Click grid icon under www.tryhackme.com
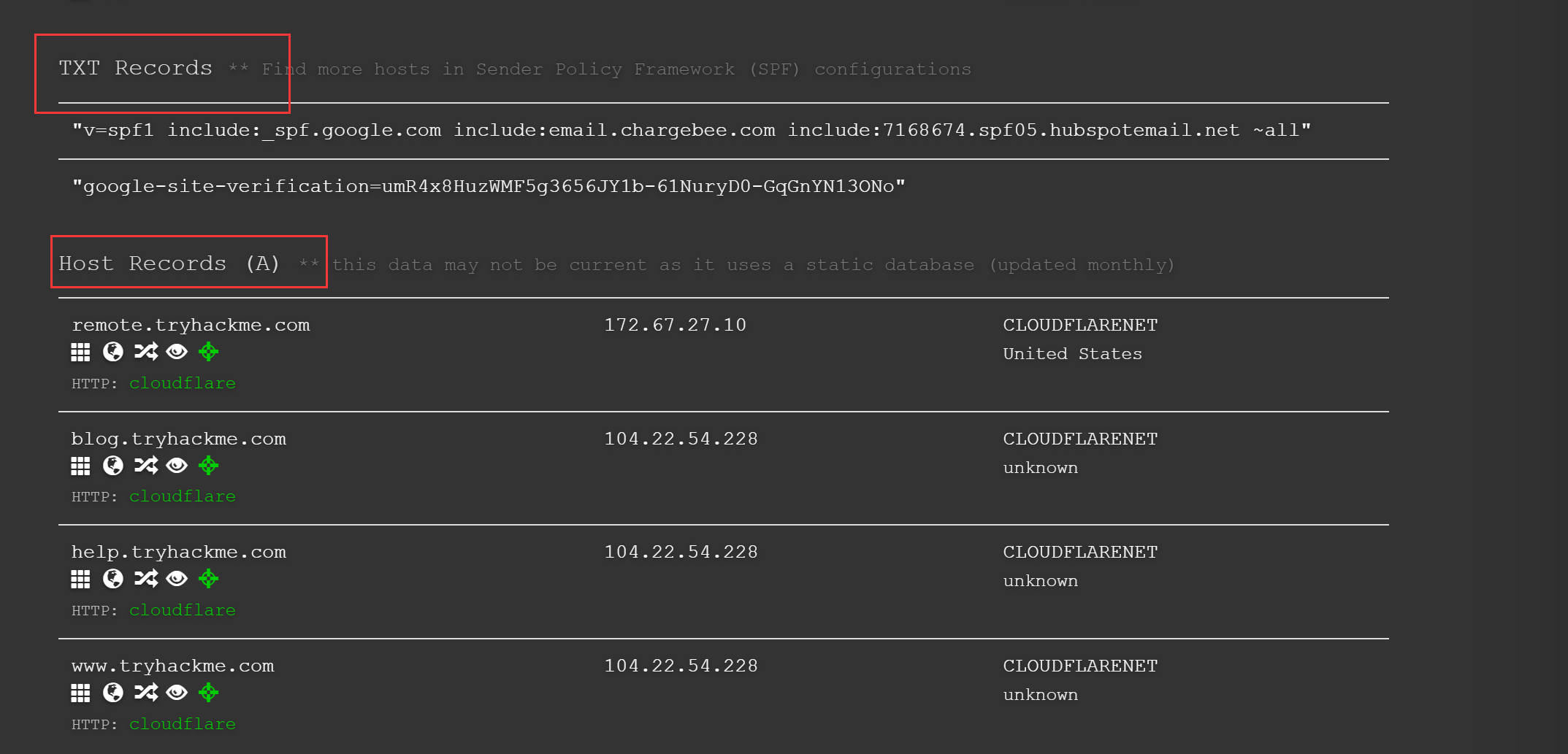This screenshot has height=754, width=1568. 80,693
